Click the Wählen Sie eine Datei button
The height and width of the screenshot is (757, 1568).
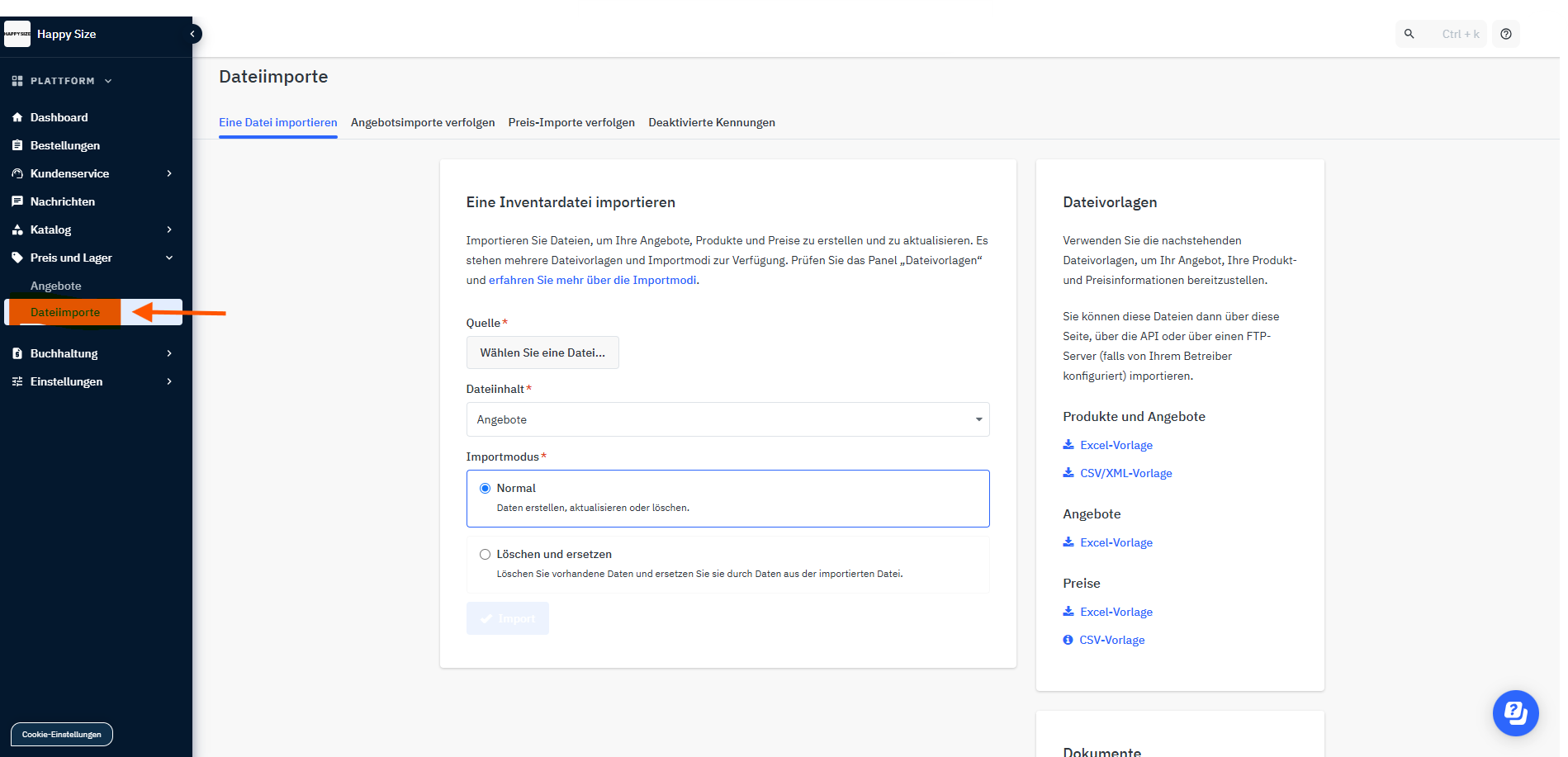coord(542,352)
